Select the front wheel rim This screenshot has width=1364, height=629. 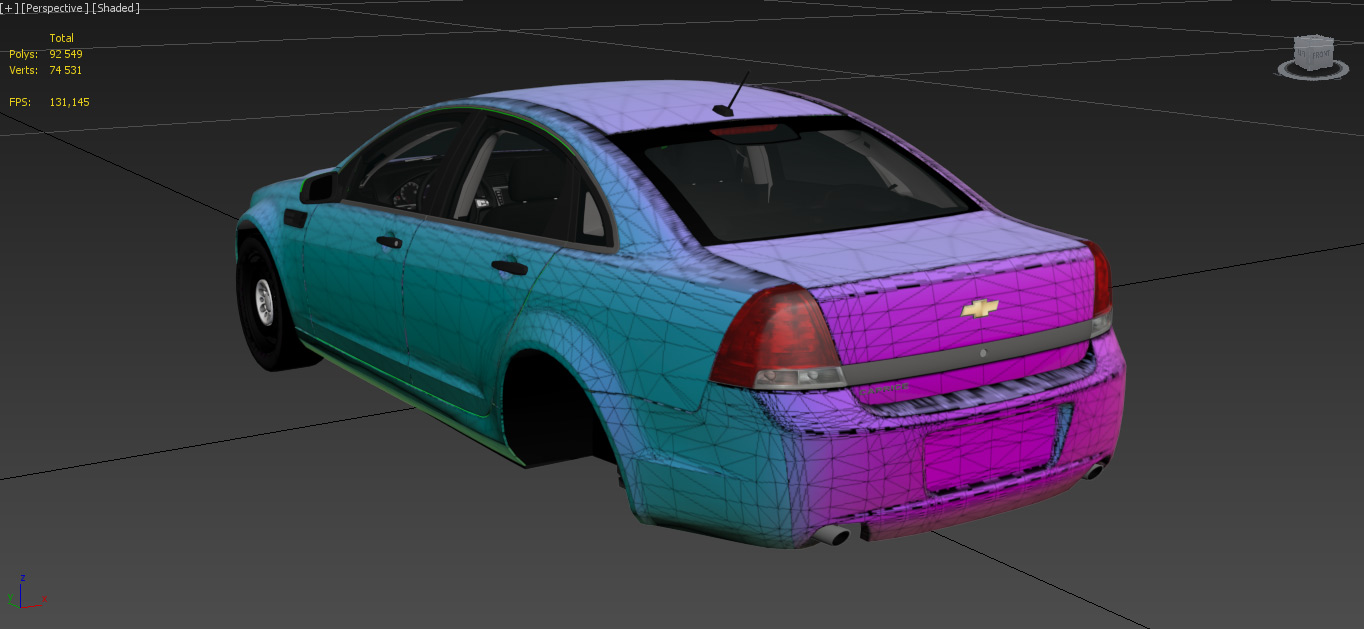pos(265,301)
